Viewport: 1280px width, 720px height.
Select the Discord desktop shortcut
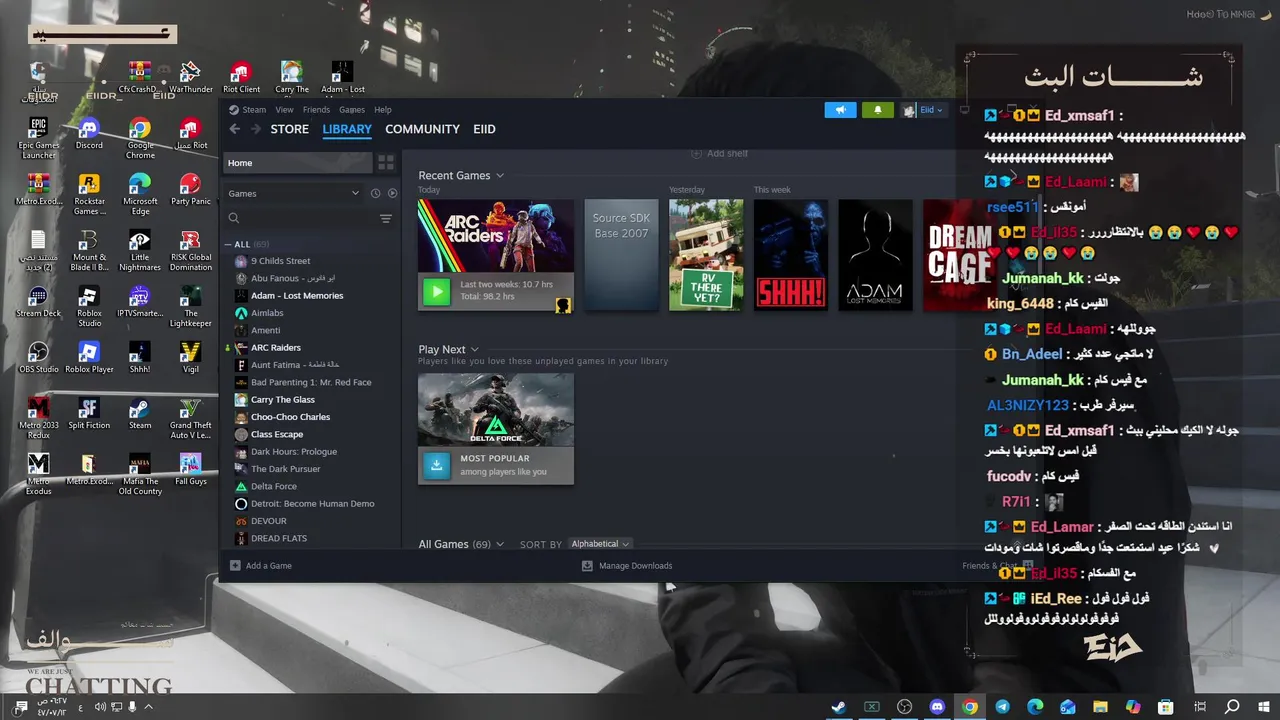(x=89, y=133)
